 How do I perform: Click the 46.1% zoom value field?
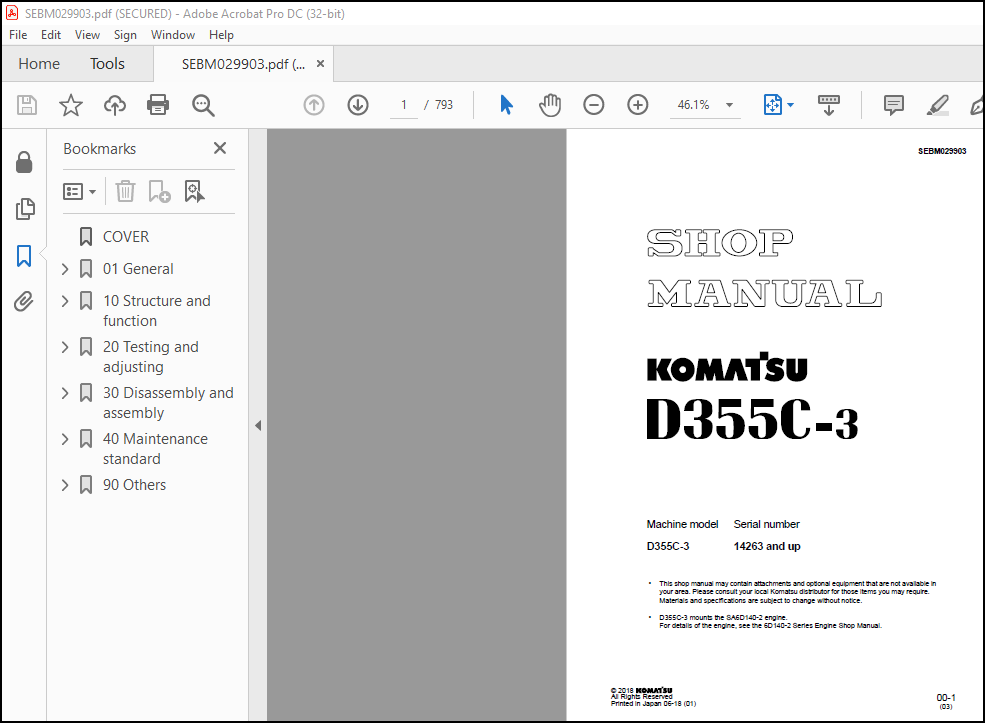[x=694, y=105]
